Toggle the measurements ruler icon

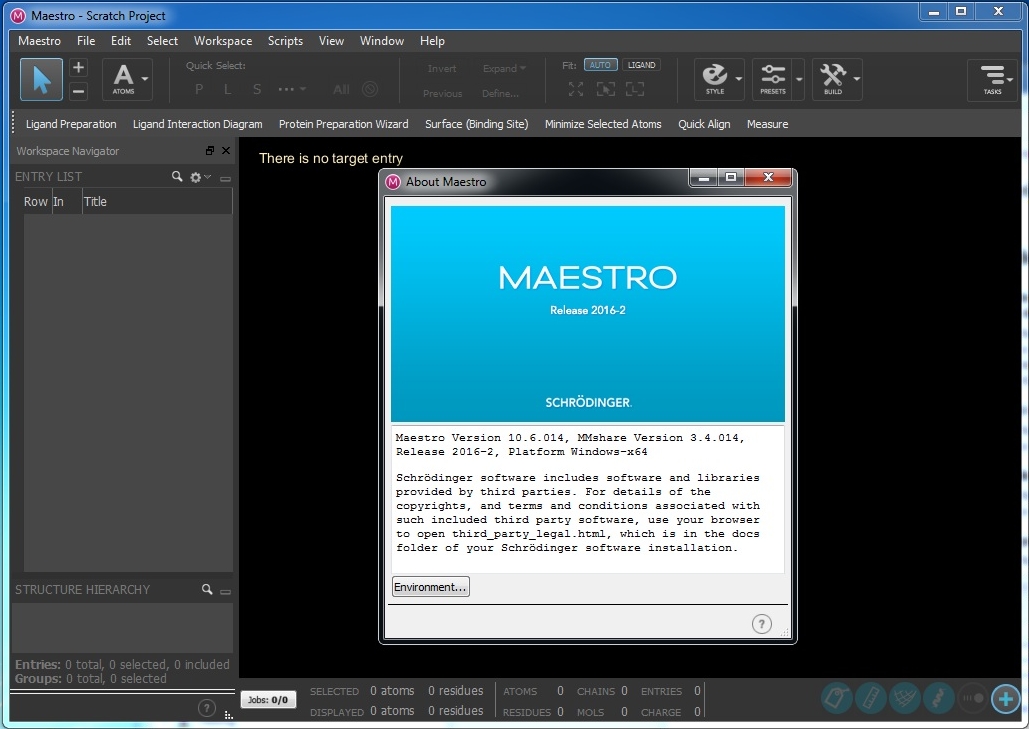click(x=871, y=698)
